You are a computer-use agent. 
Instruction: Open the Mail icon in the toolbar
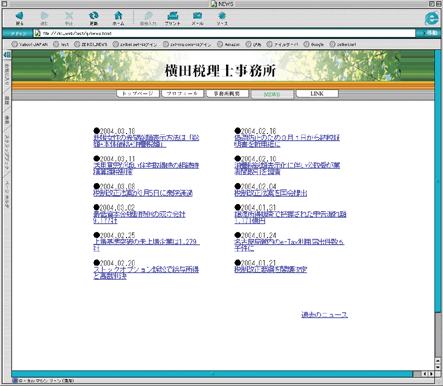coord(197,18)
